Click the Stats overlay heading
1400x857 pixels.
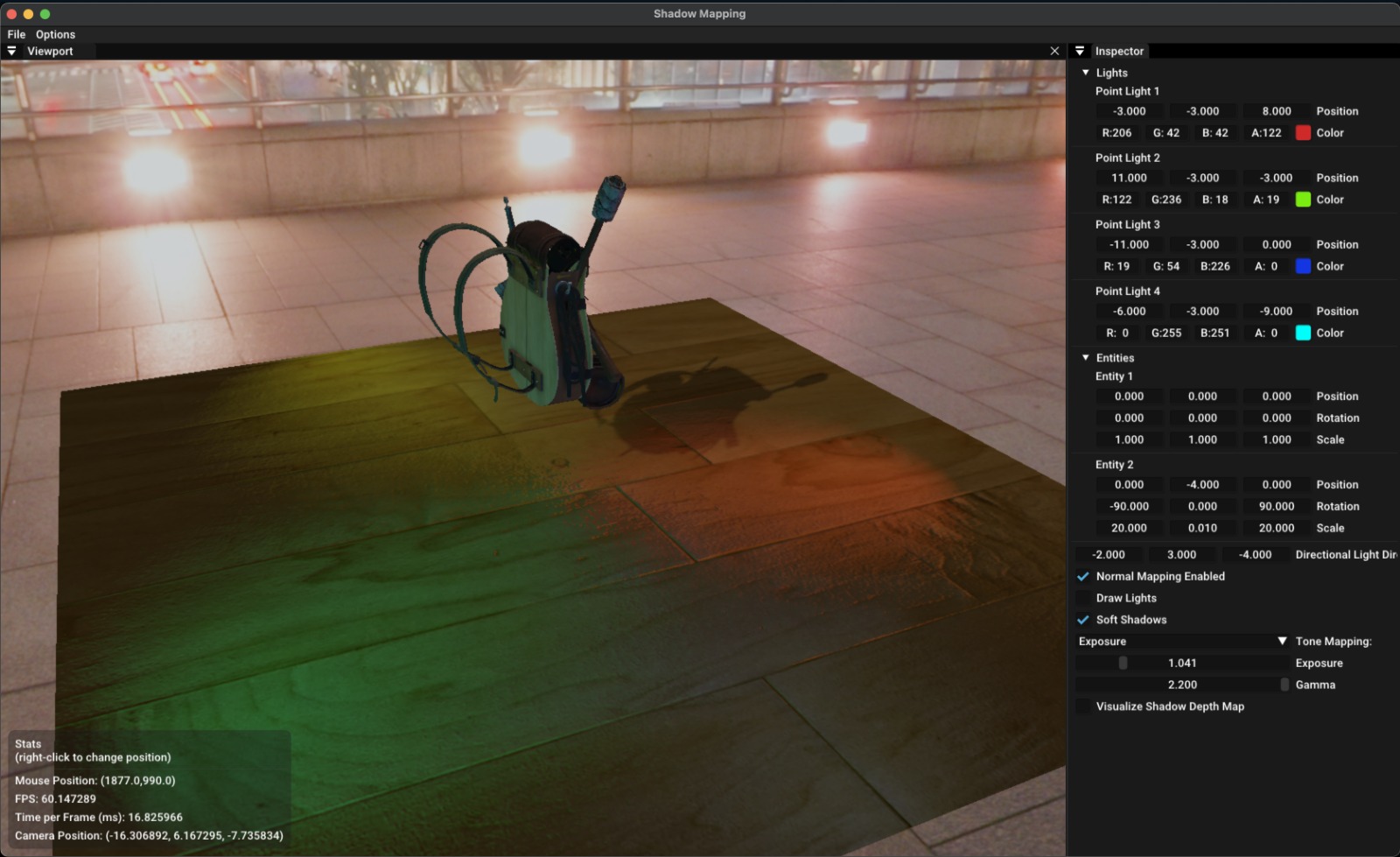28,744
